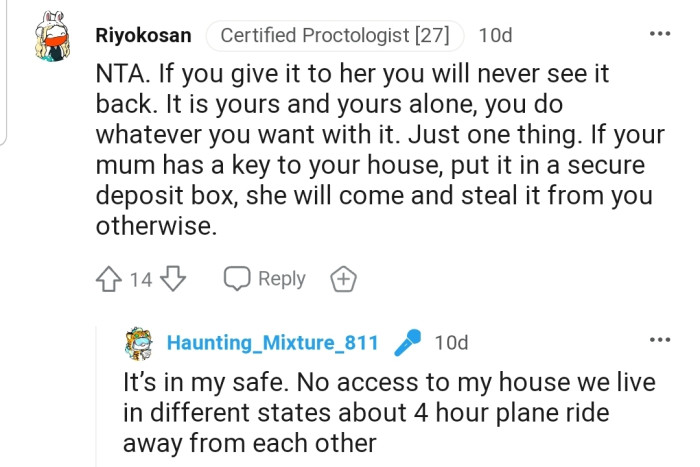Click the blue OP microphone icon
The height and width of the screenshot is (467, 700).
[406, 343]
